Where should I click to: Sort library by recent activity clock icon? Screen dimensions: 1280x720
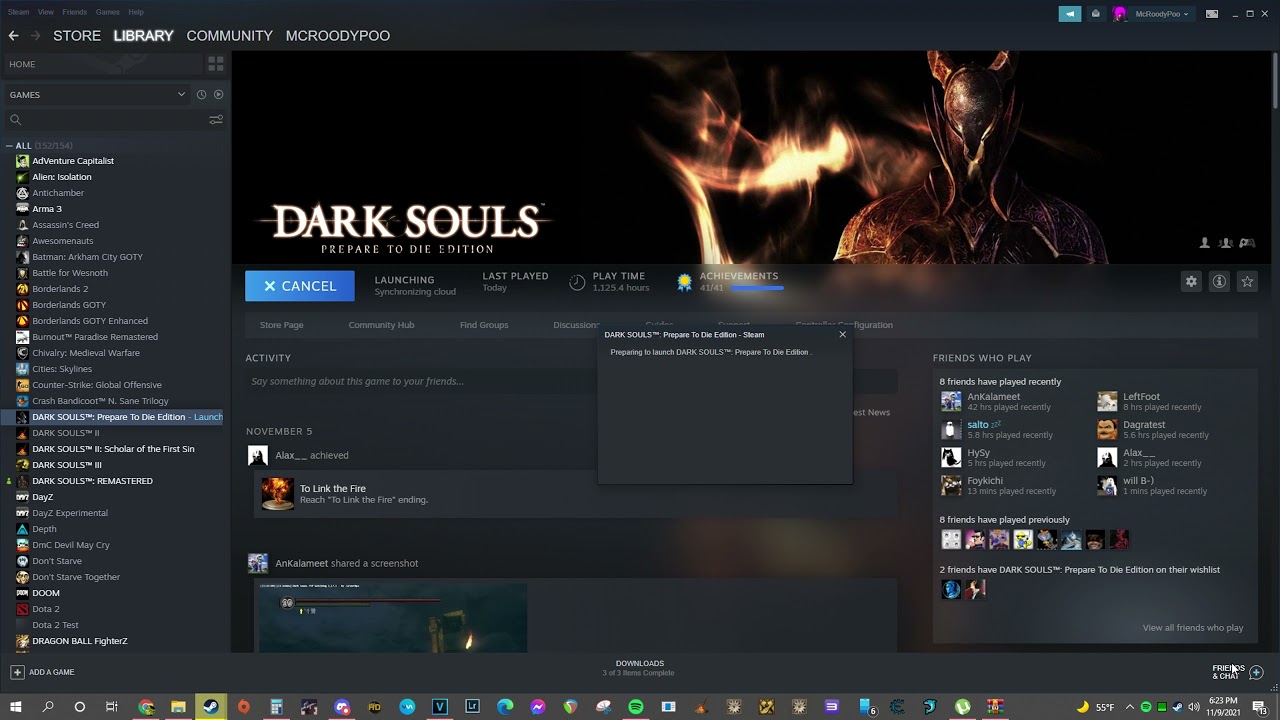(201, 95)
